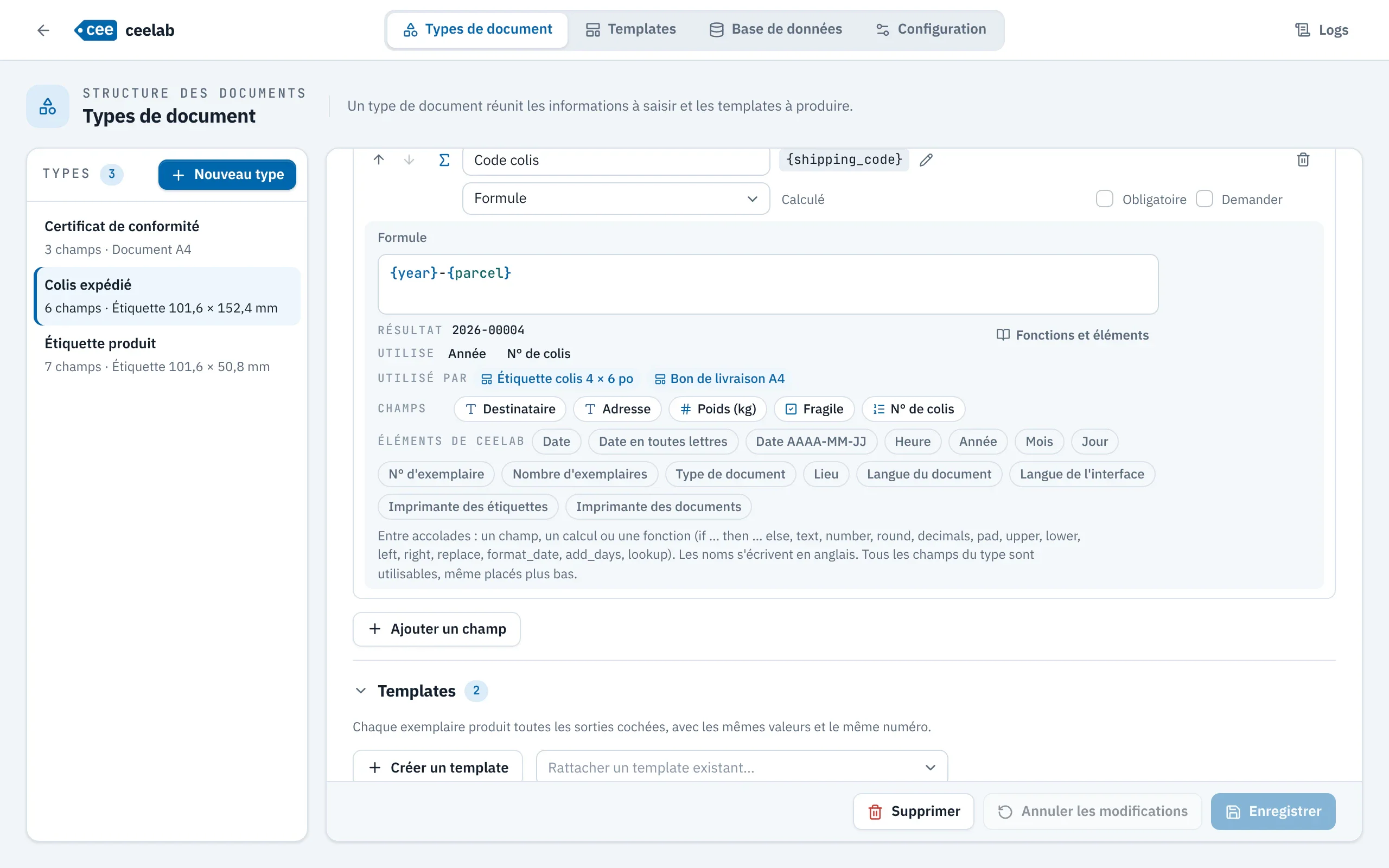The height and width of the screenshot is (868, 1389).
Task: Click the Nouveau type button
Action: [227, 175]
